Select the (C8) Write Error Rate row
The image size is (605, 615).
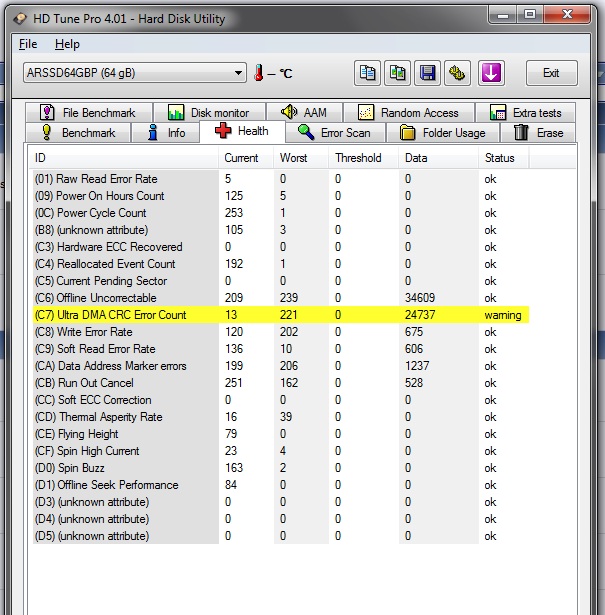(x=281, y=332)
